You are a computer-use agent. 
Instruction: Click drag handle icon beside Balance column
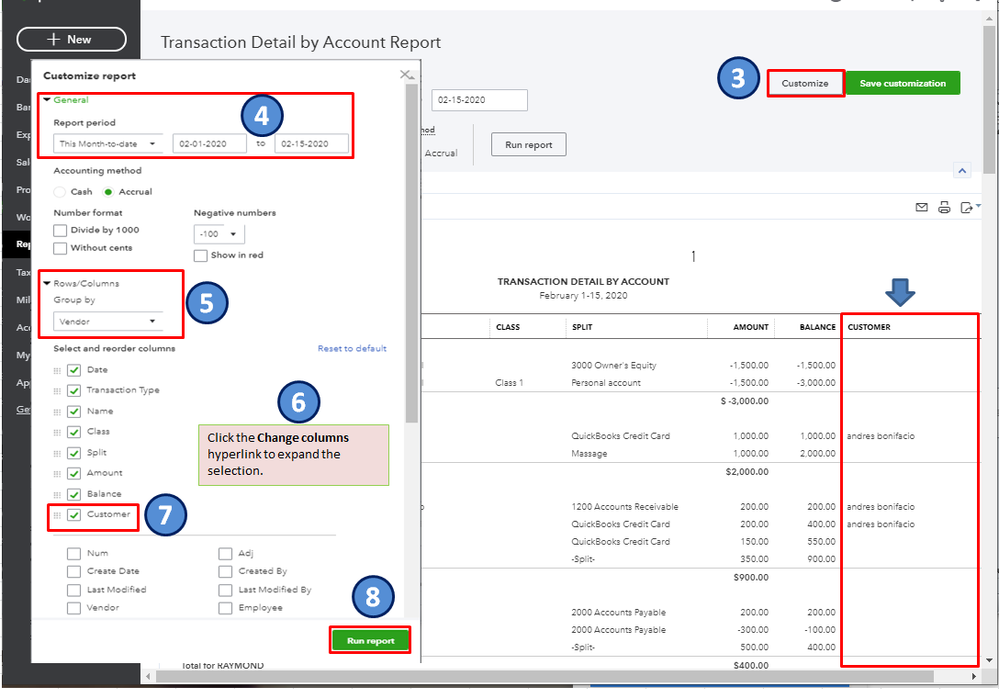point(57,495)
